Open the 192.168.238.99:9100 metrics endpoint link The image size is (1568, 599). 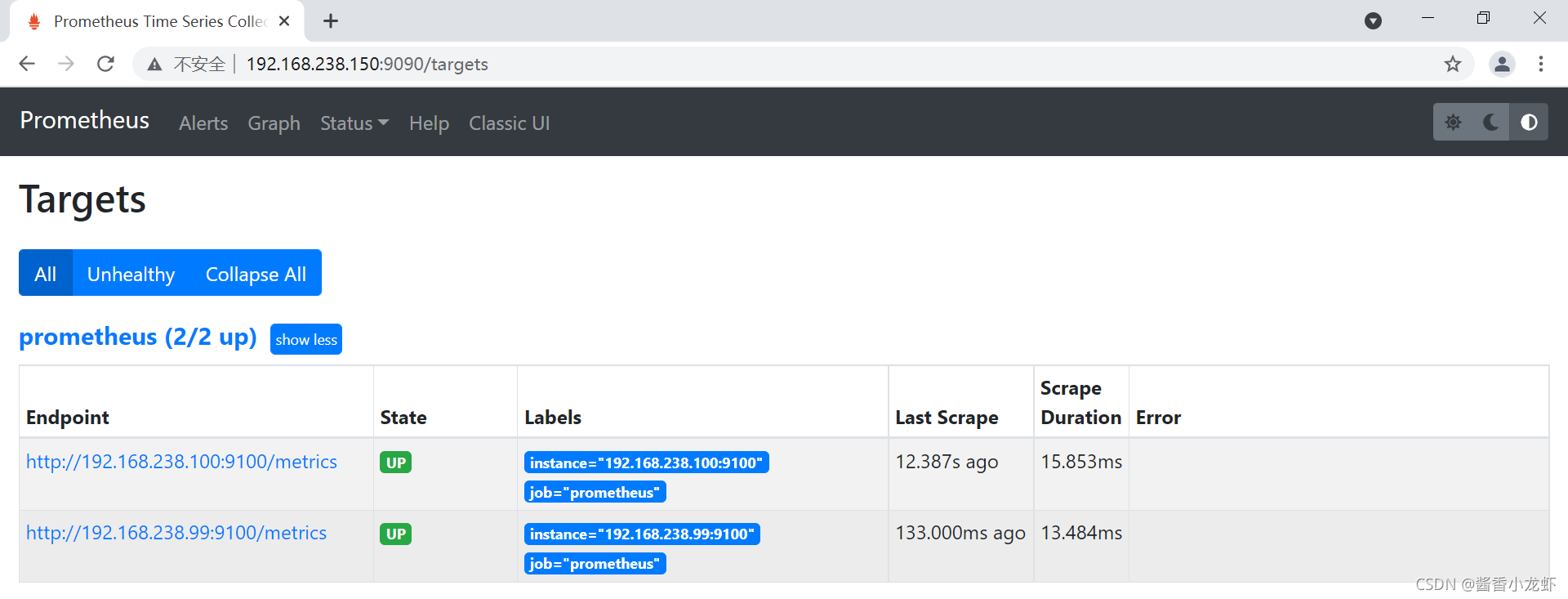coord(176,533)
